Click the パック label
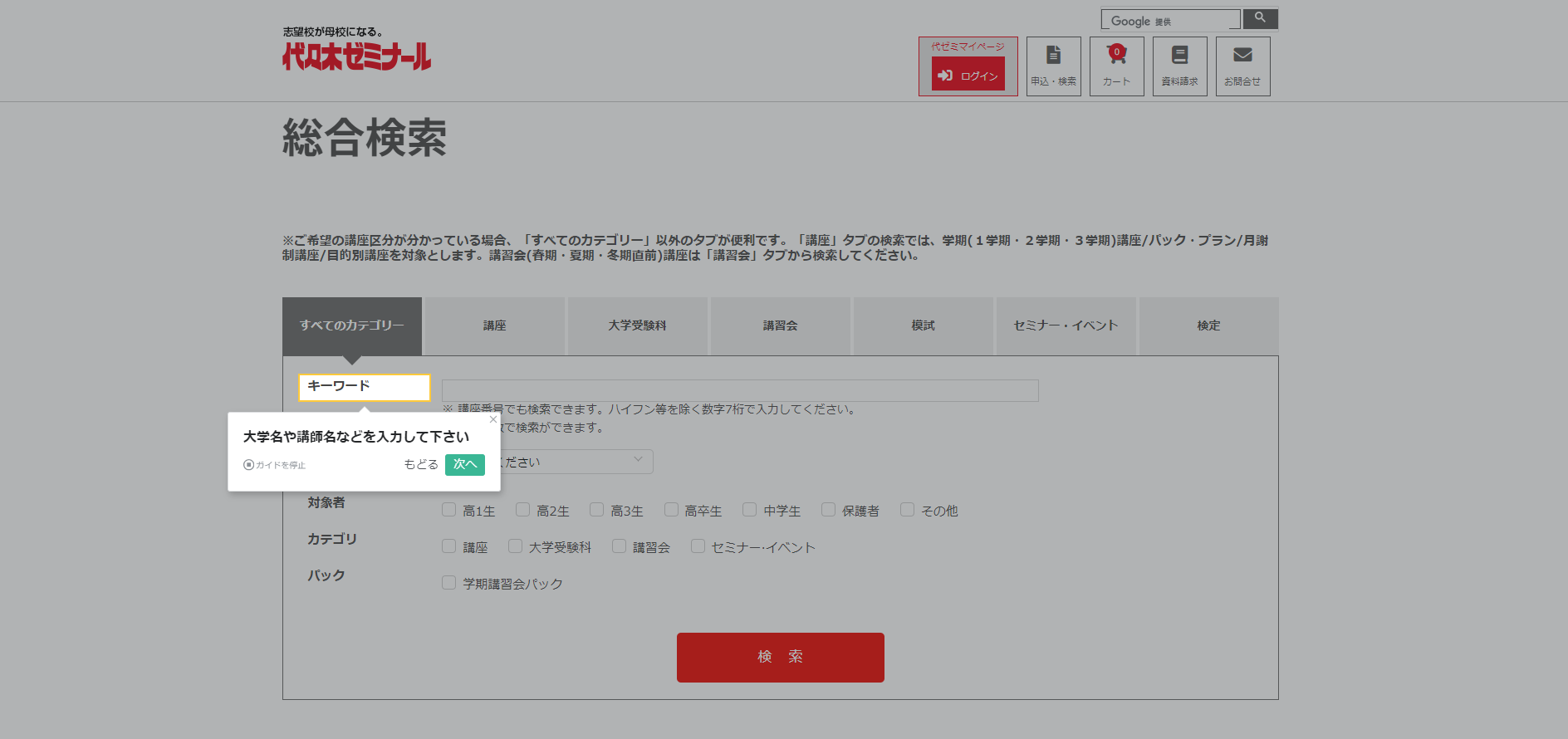 [x=326, y=575]
